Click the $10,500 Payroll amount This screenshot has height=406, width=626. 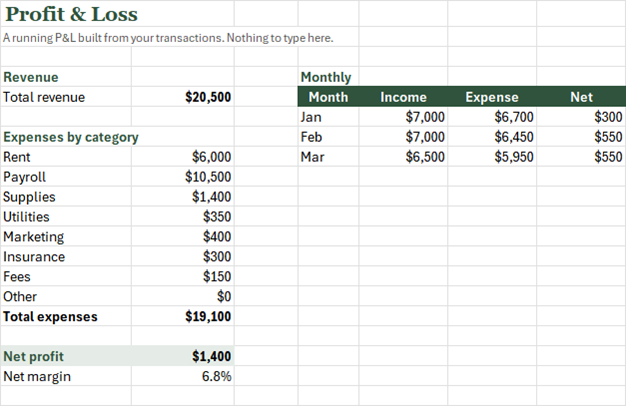click(208, 177)
